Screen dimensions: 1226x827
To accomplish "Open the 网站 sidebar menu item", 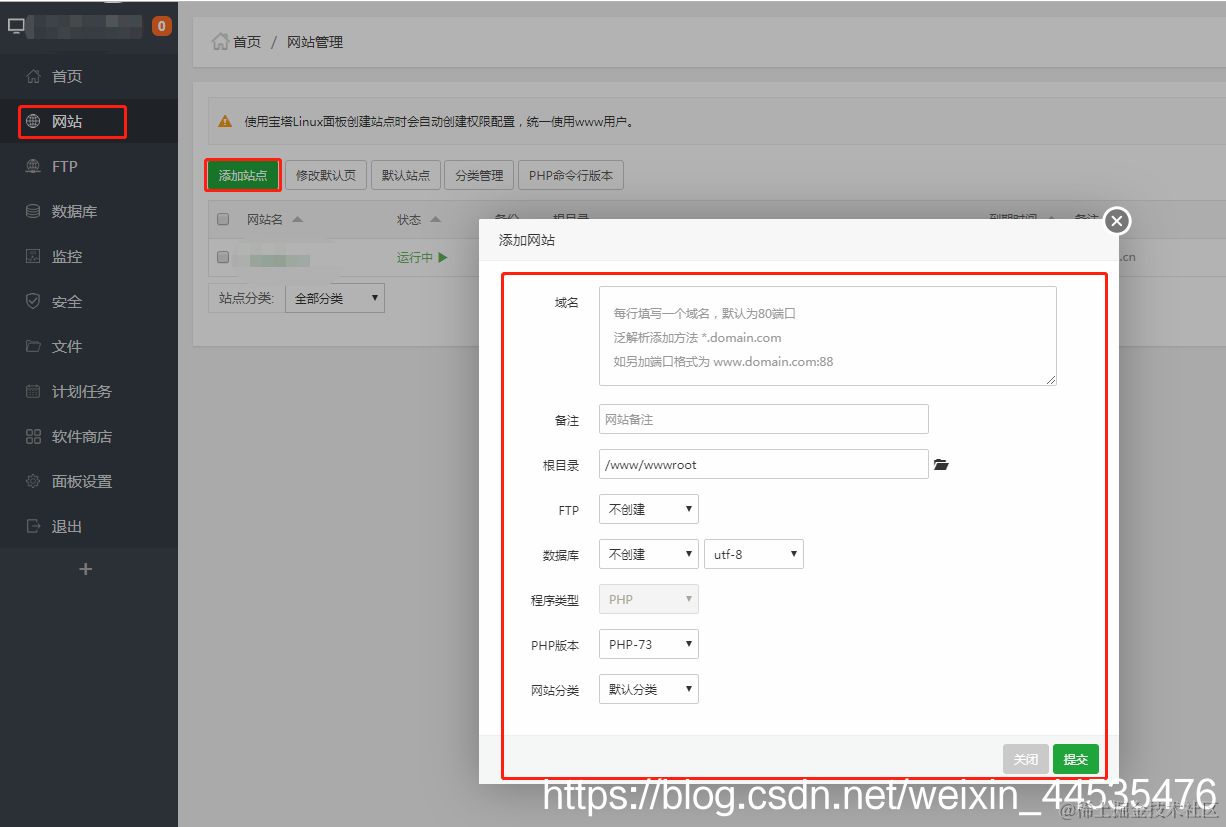I will [89, 121].
